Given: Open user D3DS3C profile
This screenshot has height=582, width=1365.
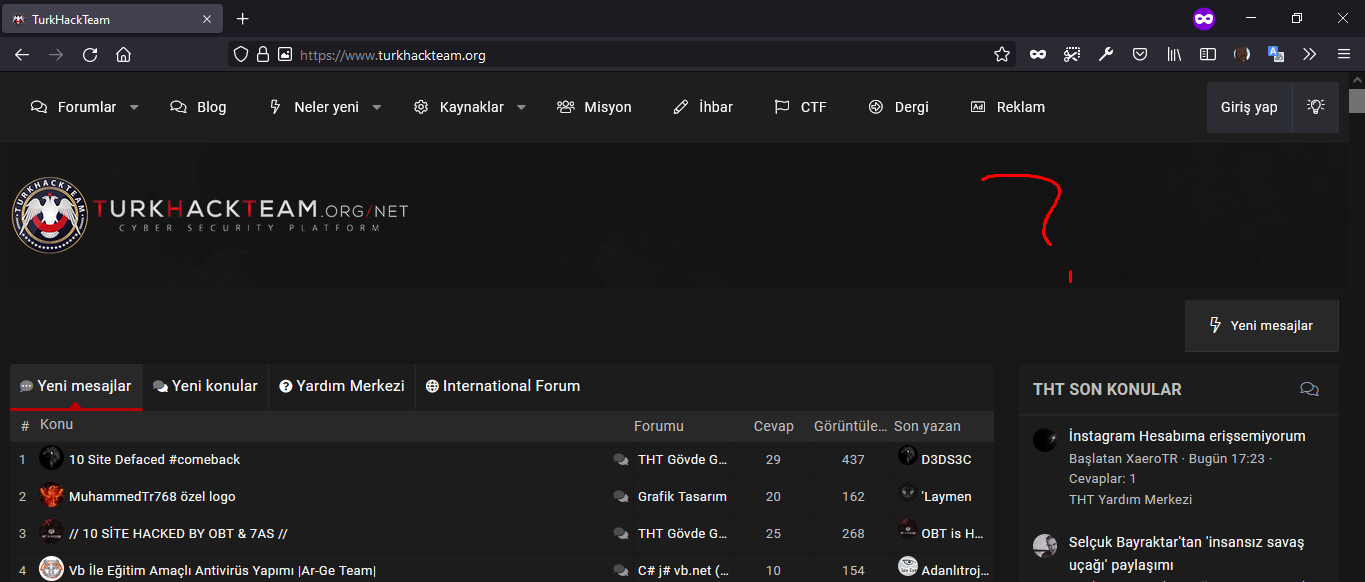Looking at the screenshot, I should [946, 459].
